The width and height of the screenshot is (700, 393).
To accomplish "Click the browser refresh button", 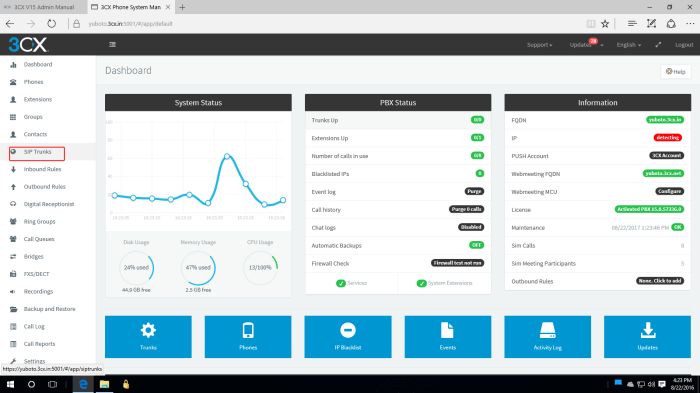I will pos(52,24).
